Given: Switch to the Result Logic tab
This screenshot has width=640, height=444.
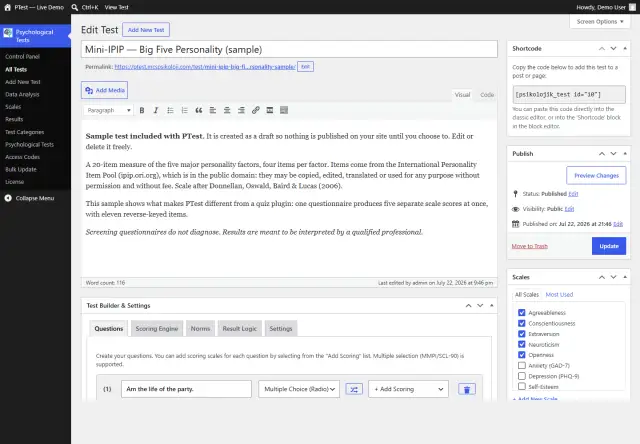Looking at the screenshot, I should coord(240,329).
